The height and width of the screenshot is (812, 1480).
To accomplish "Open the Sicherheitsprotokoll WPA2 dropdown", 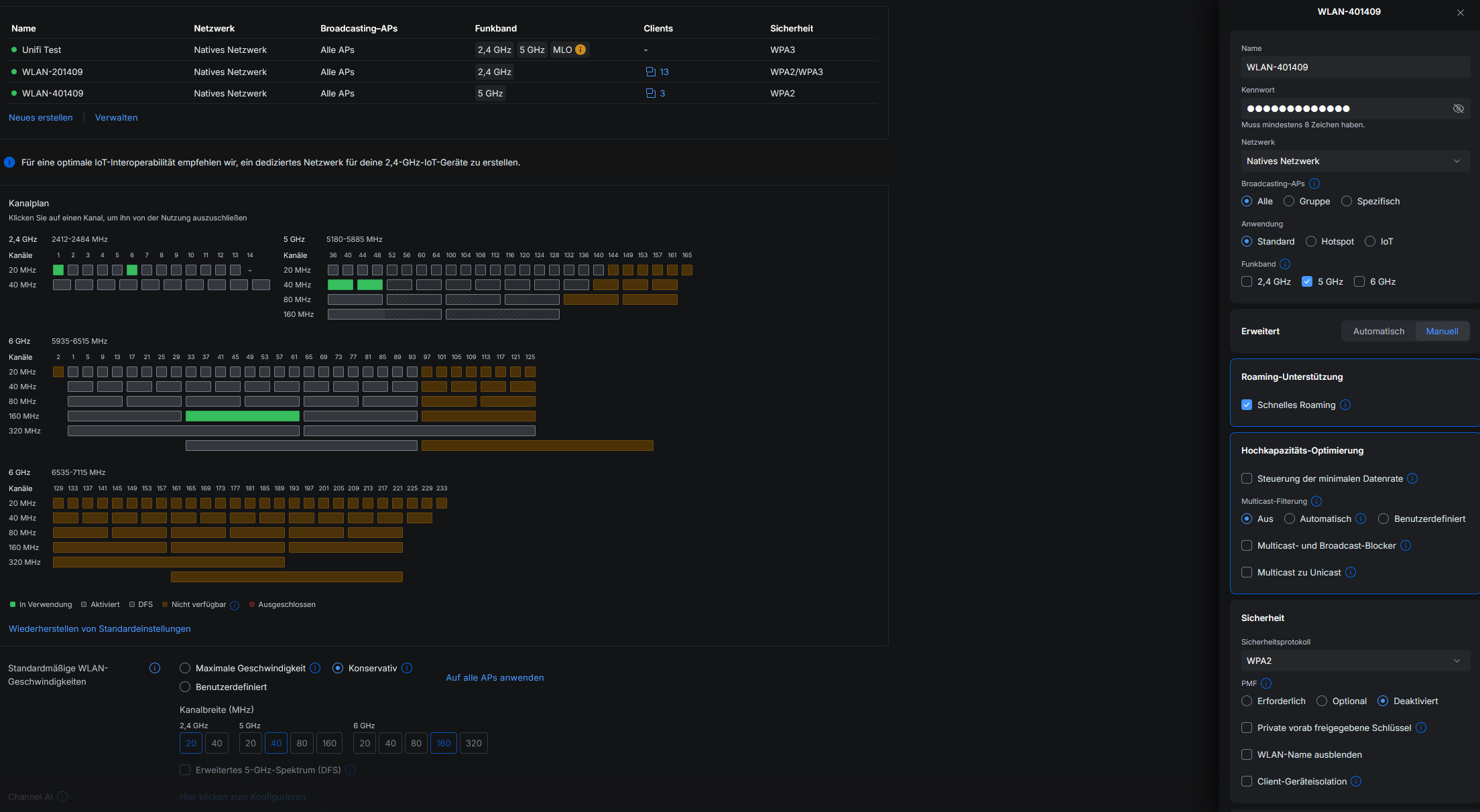I will [x=1355, y=661].
